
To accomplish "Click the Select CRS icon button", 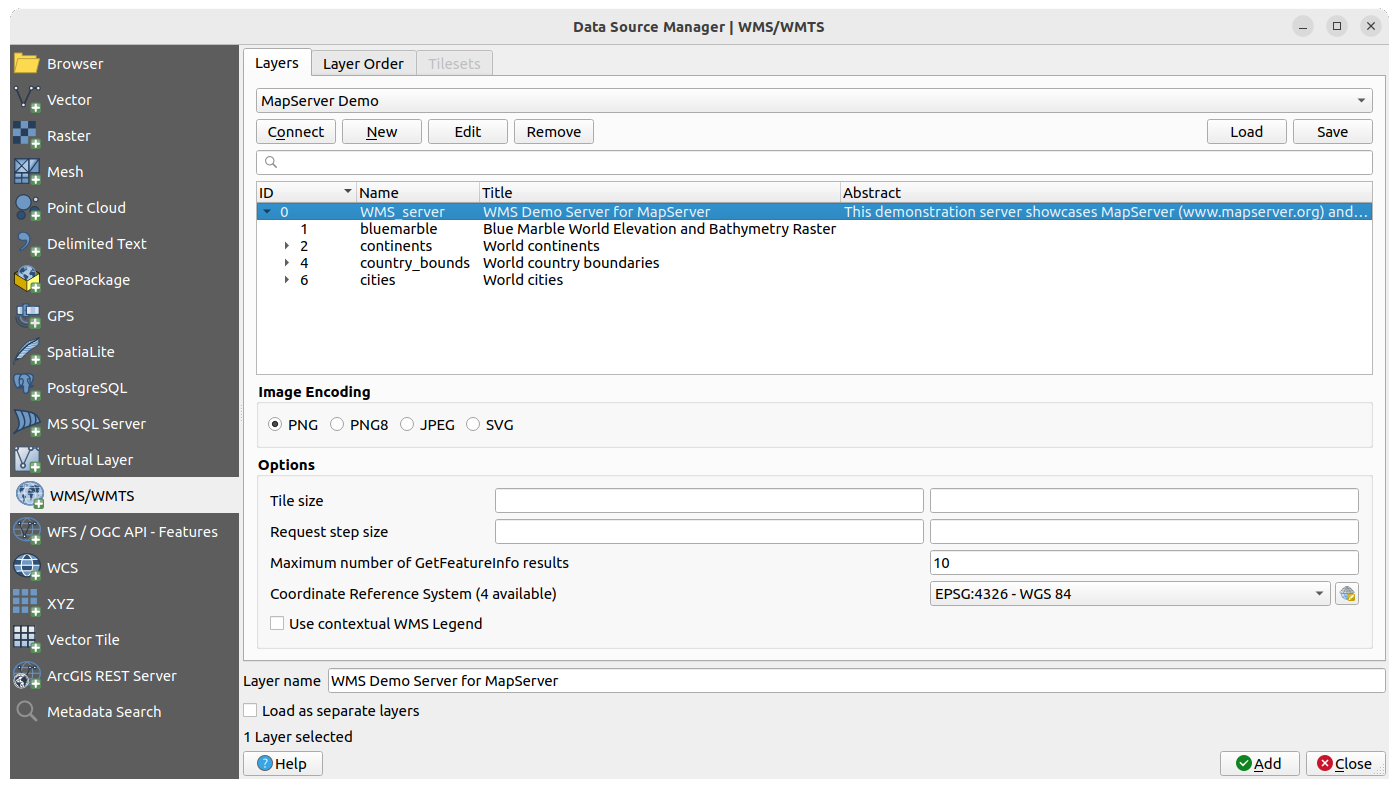I will coord(1347,594).
